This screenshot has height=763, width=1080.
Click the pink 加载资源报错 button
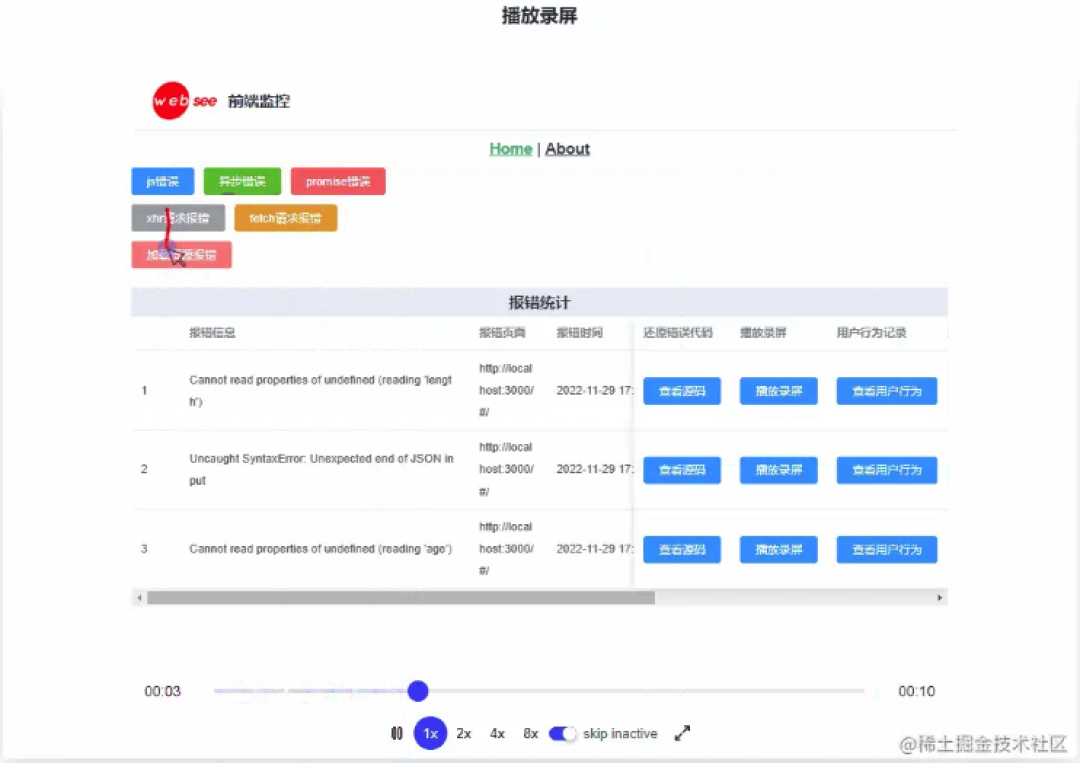click(181, 255)
